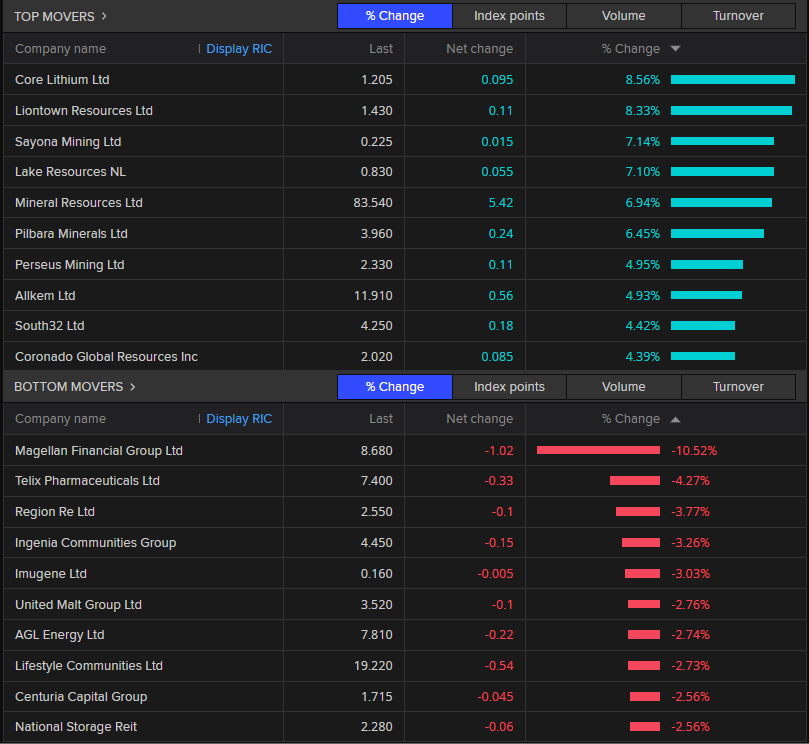Select % Change tab in Top Movers
This screenshot has height=744, width=809.
coord(395,16)
